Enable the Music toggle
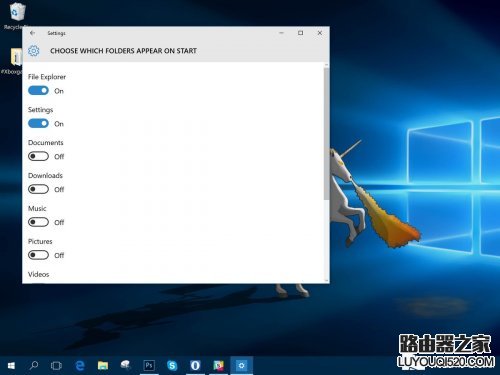 click(x=38, y=222)
